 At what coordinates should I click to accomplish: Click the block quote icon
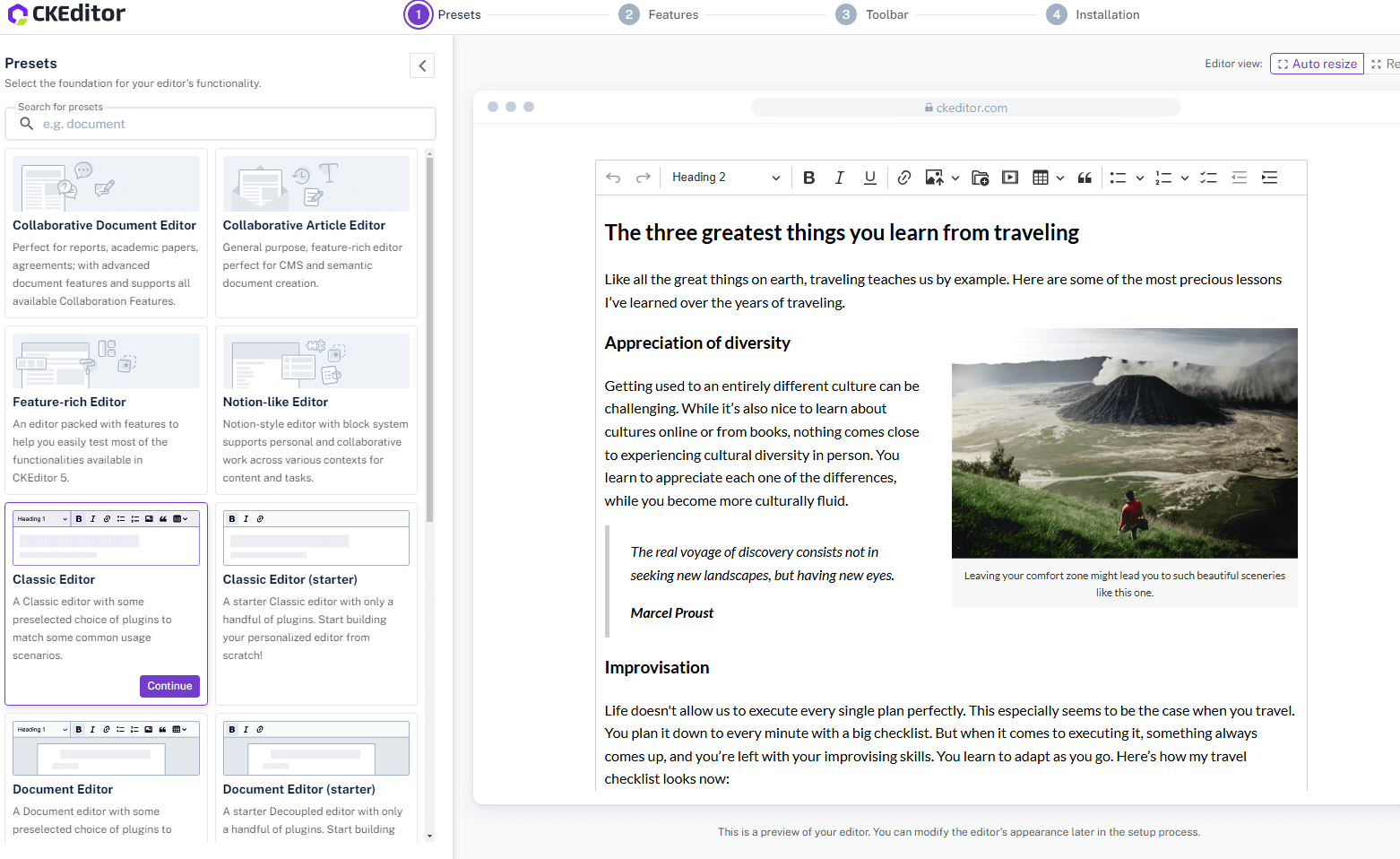(1085, 178)
